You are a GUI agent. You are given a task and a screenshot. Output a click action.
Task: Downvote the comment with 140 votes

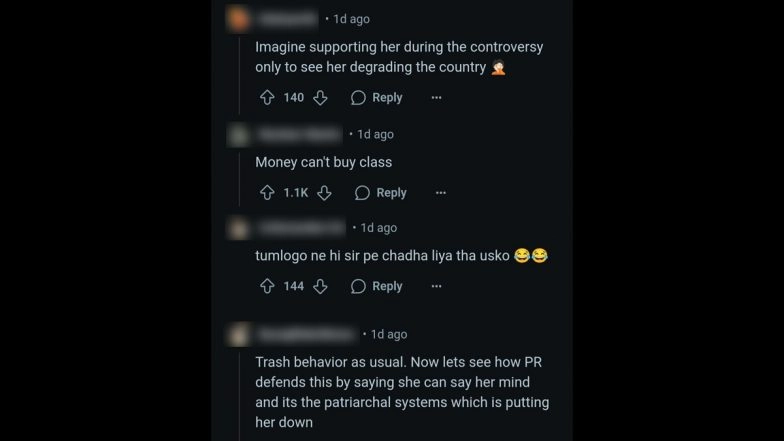[320, 98]
